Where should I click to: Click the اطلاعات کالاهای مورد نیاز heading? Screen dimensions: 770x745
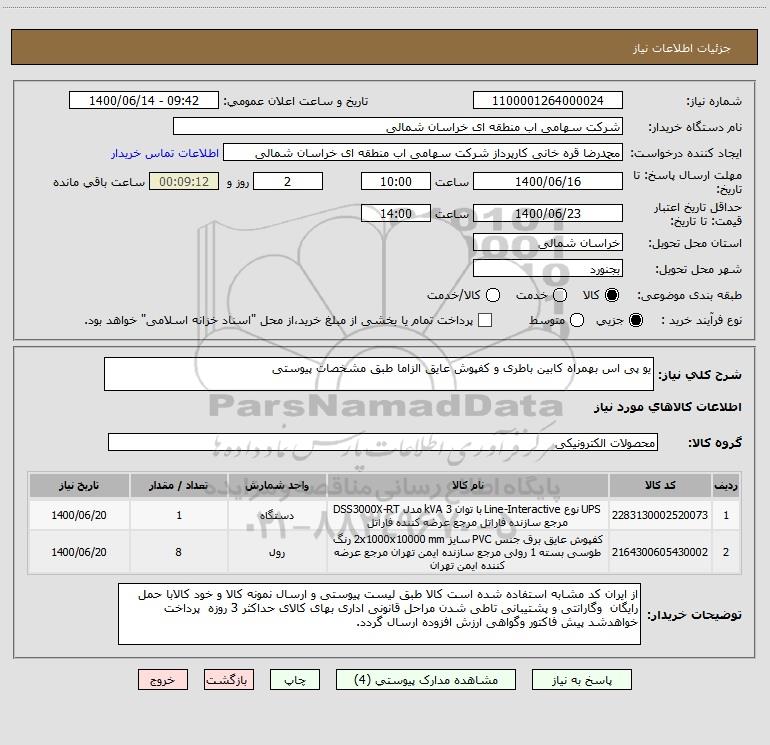click(x=667, y=407)
